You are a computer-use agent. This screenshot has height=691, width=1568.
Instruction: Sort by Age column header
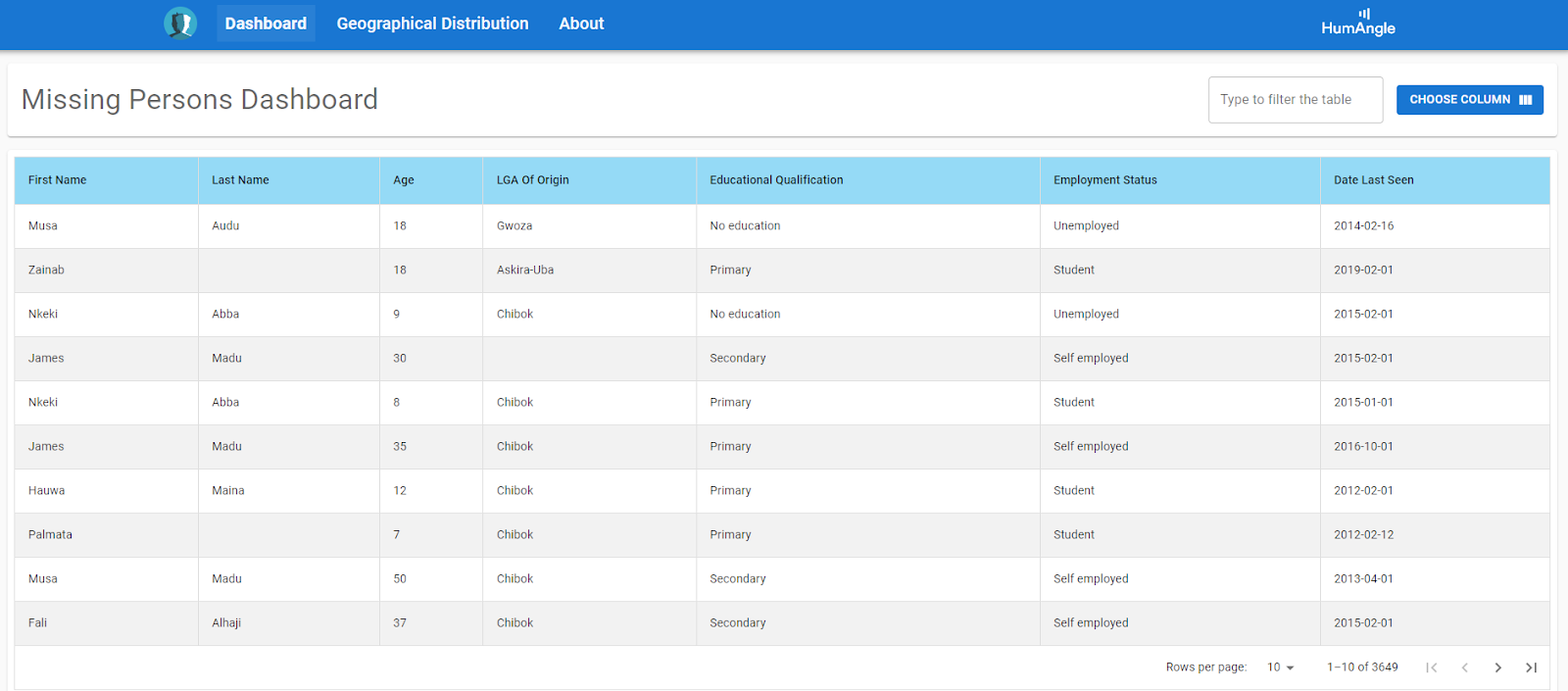tap(404, 180)
